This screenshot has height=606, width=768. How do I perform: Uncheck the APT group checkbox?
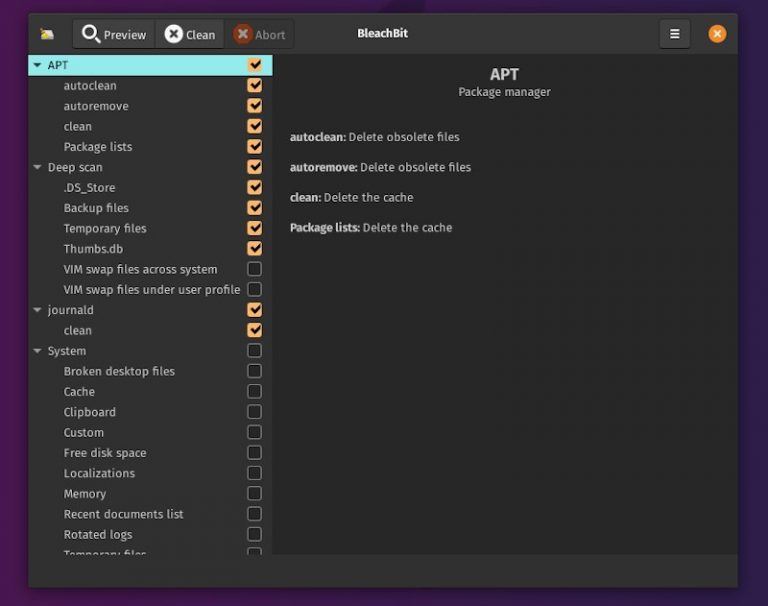point(255,65)
